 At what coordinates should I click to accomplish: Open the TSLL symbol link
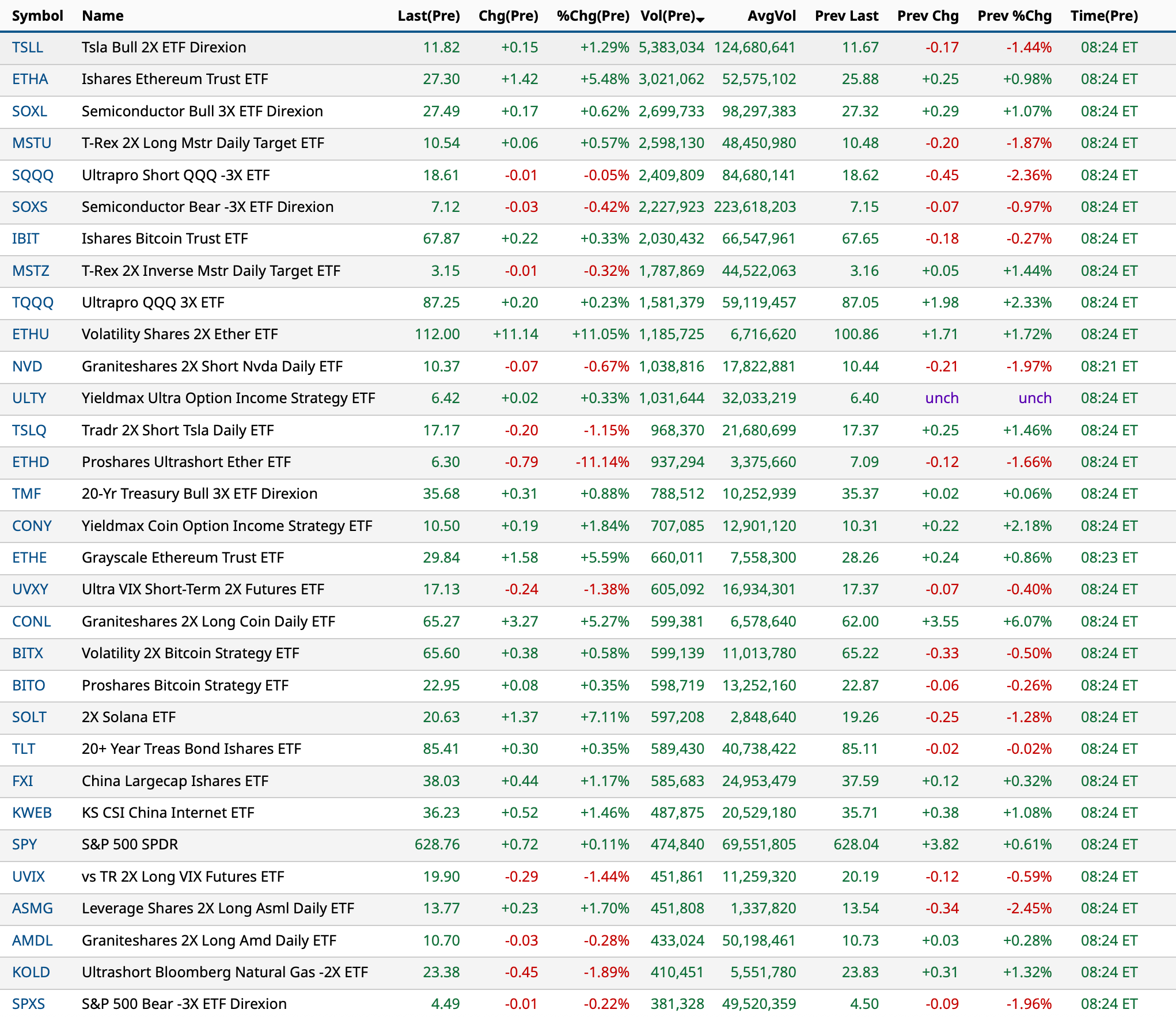tap(28, 47)
